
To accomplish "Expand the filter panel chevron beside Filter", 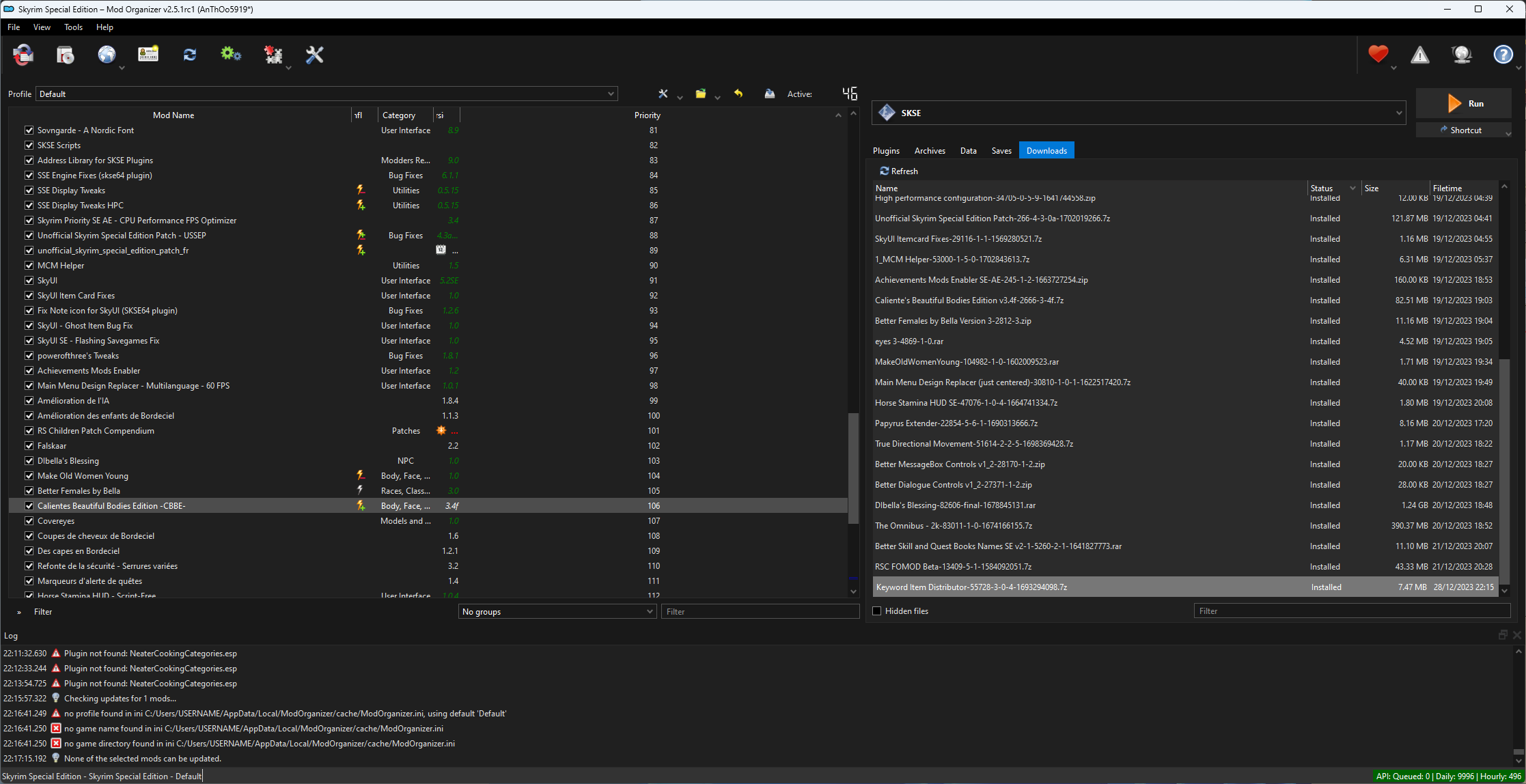I will tap(19, 612).
